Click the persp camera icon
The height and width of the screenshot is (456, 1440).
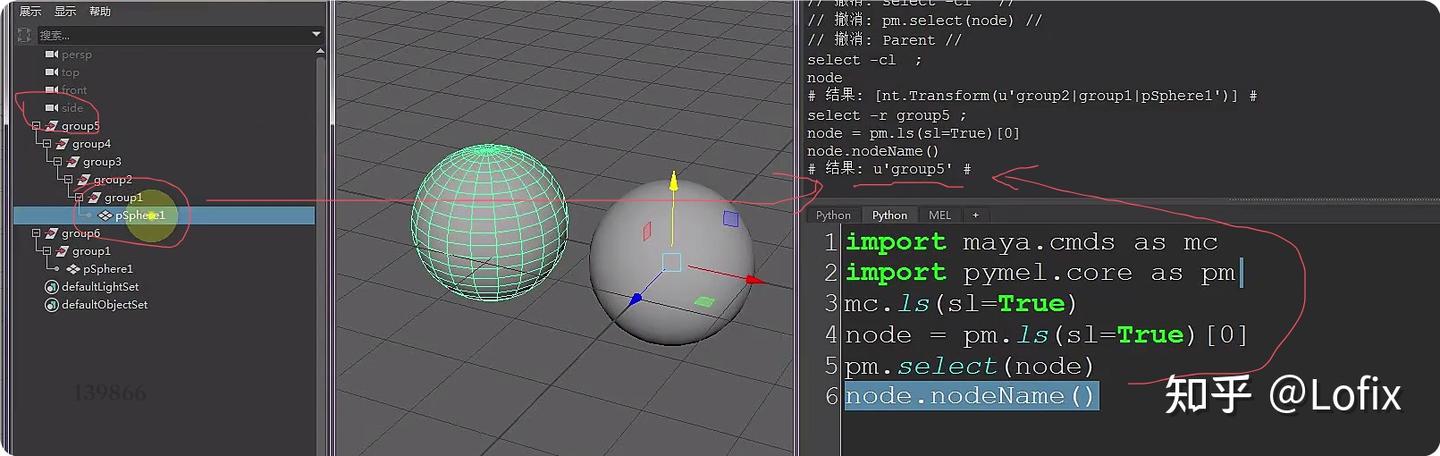pos(52,55)
